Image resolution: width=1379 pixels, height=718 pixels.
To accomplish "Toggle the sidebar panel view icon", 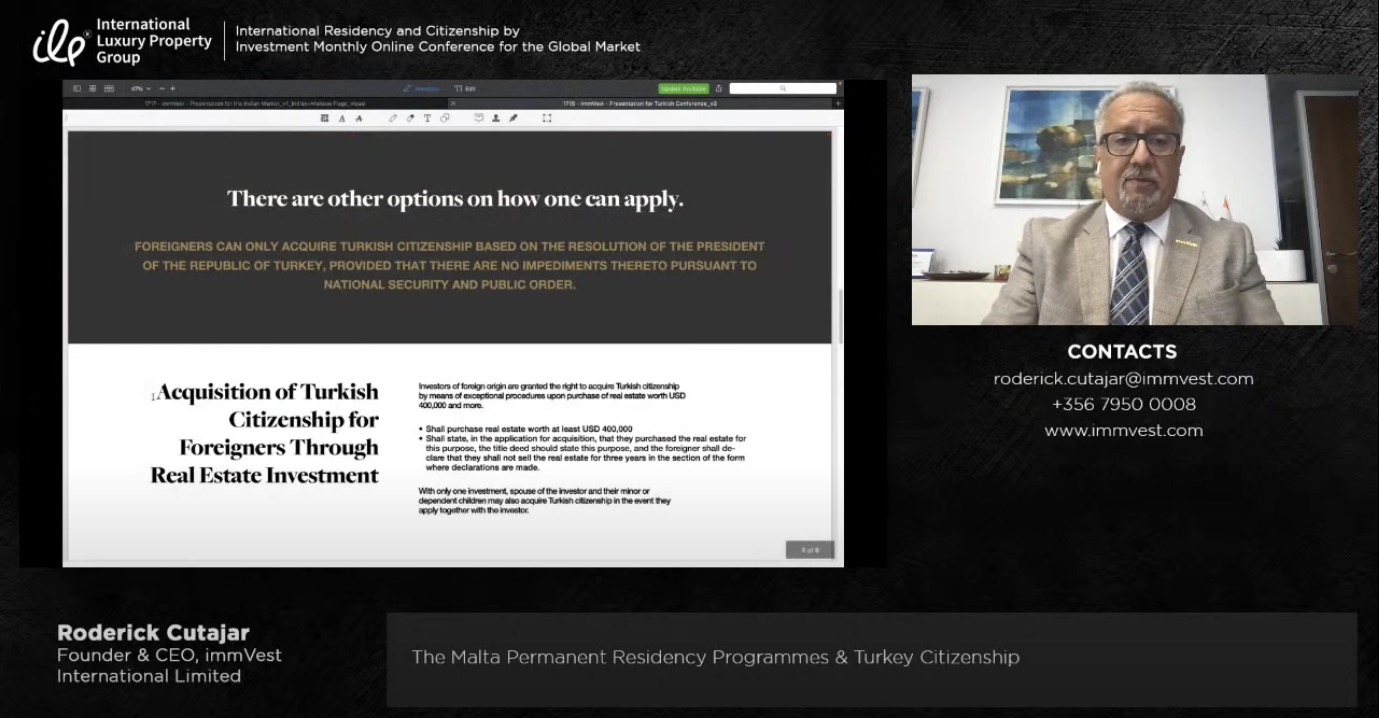I will 77,89.
